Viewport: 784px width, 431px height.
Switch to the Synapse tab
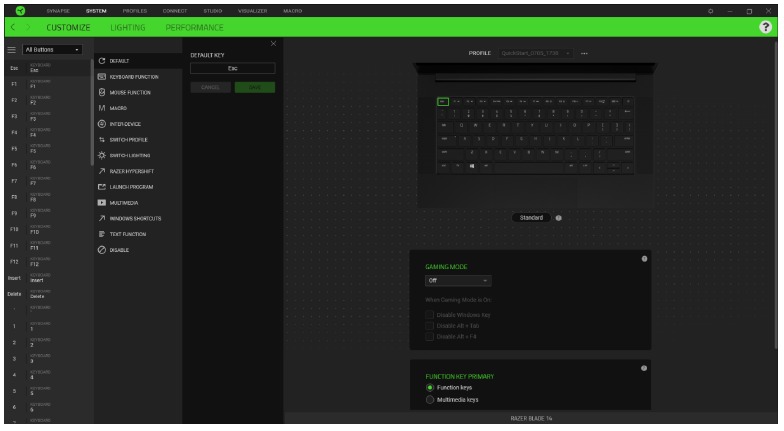(58, 10)
